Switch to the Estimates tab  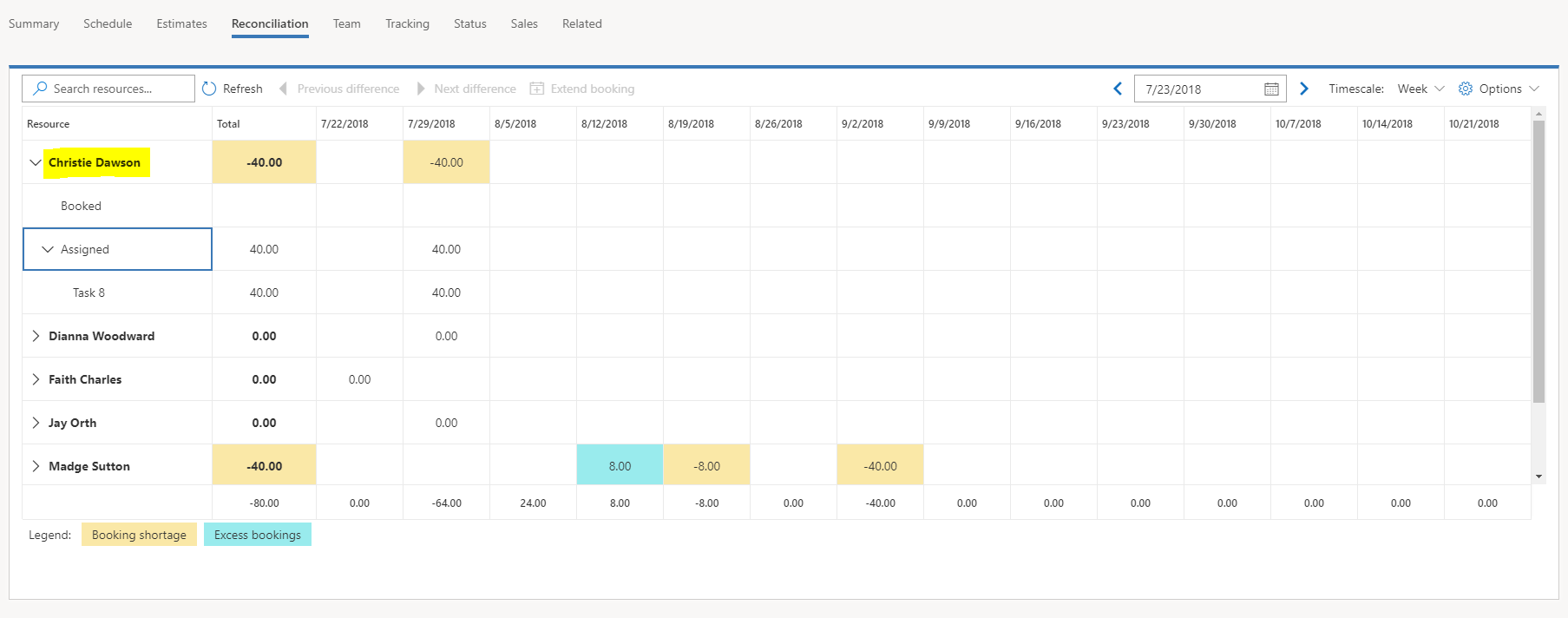[181, 23]
